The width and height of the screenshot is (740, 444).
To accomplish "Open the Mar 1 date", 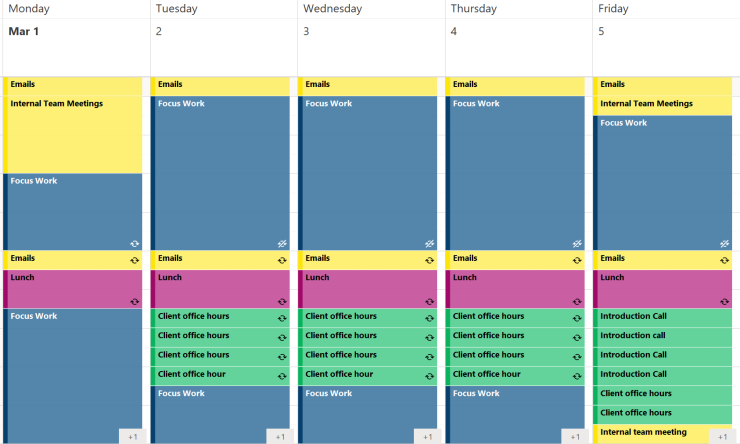I will pyautogui.click(x=23, y=31).
